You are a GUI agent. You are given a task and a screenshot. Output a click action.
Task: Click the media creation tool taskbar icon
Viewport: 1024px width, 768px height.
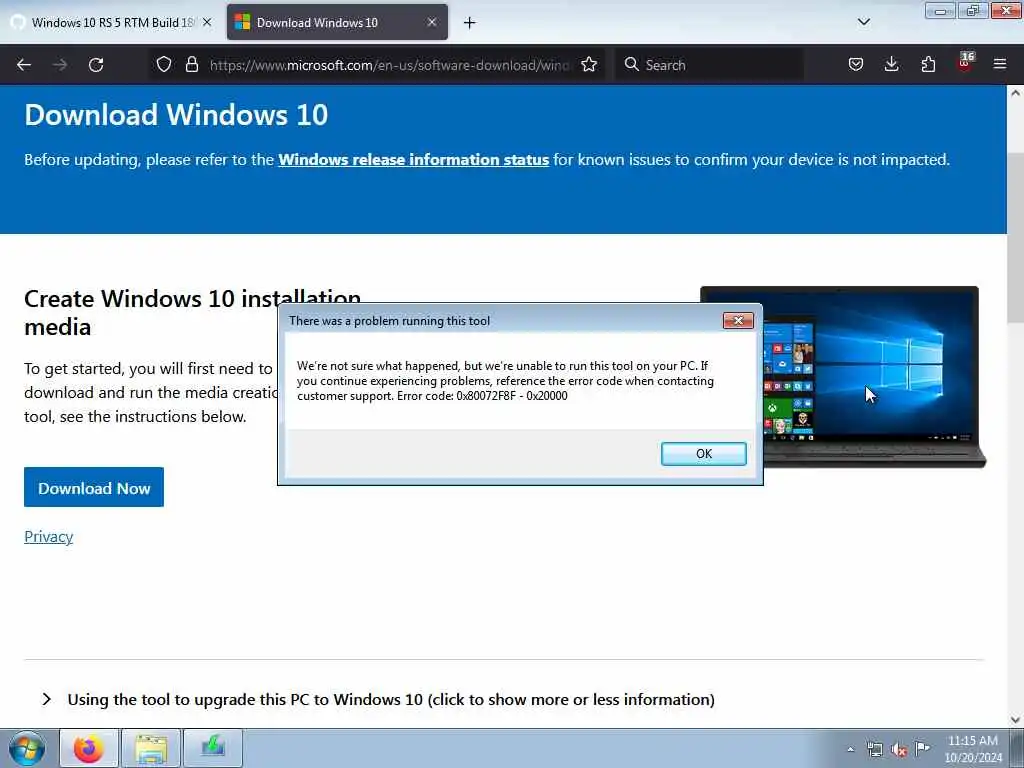tap(213, 748)
